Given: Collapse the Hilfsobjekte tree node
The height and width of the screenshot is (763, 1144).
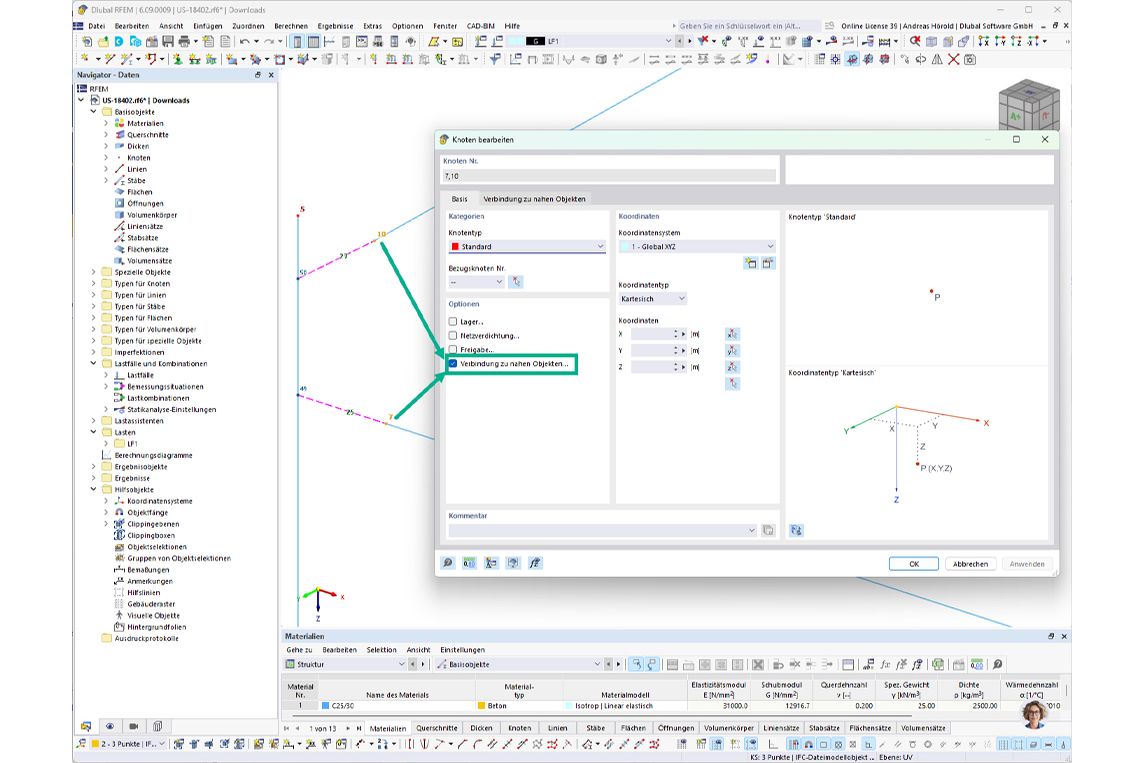Looking at the screenshot, I should point(93,489).
